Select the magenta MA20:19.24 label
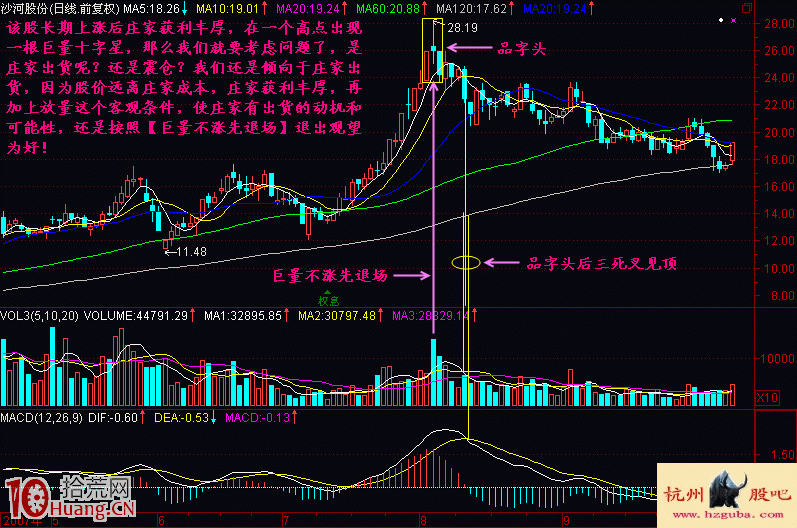This screenshot has width=797, height=528. (308, 9)
